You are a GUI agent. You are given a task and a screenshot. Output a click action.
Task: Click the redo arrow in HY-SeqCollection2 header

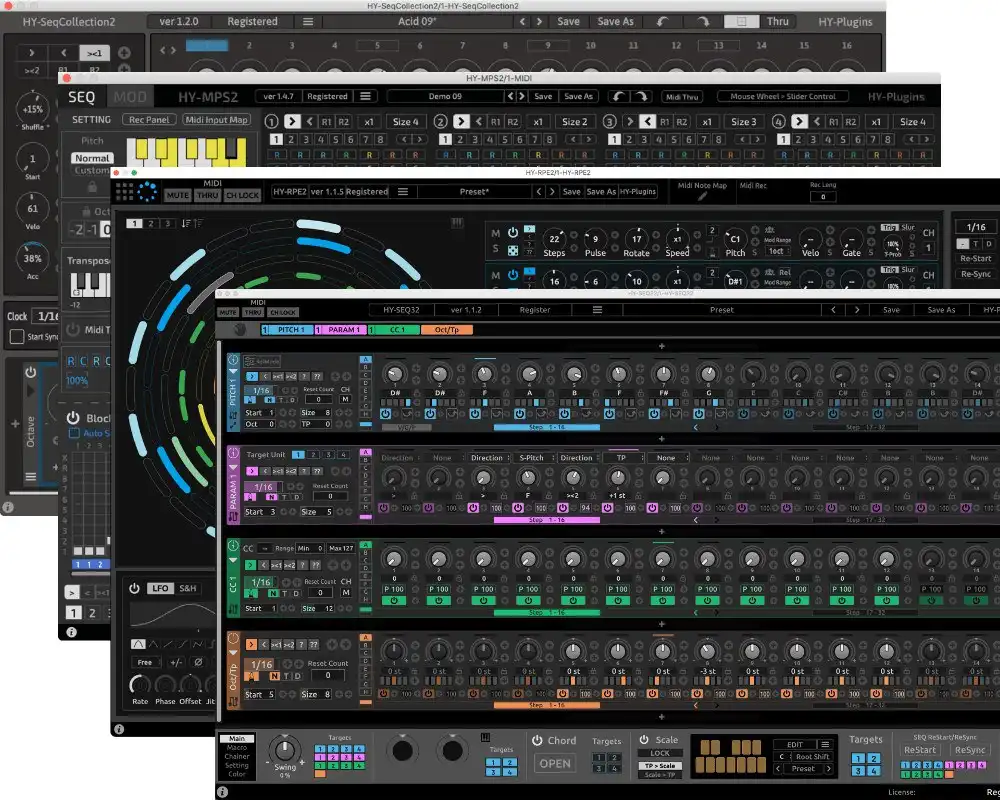pos(703,22)
